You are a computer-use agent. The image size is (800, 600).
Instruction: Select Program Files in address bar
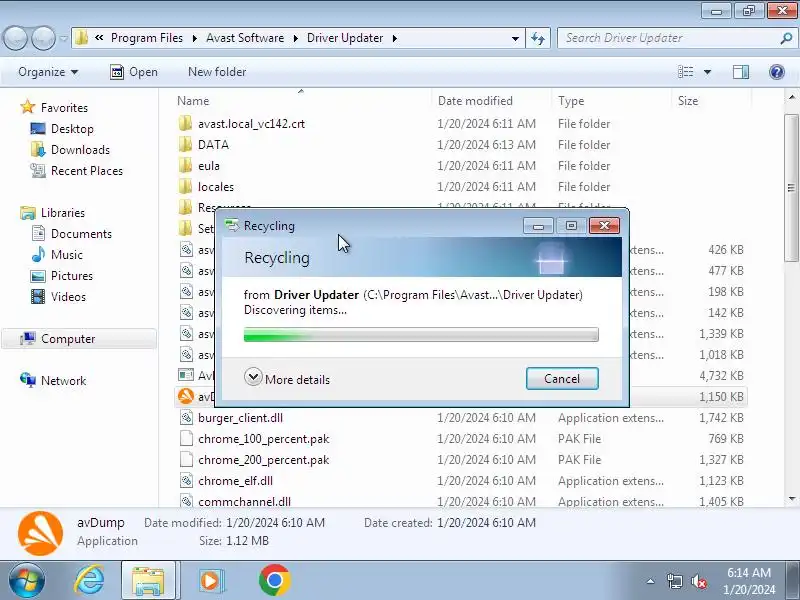(x=147, y=38)
